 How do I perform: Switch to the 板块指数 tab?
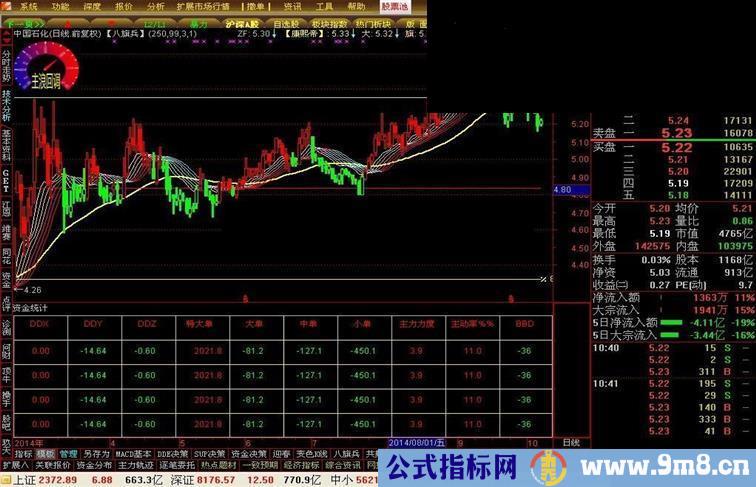pos(329,23)
